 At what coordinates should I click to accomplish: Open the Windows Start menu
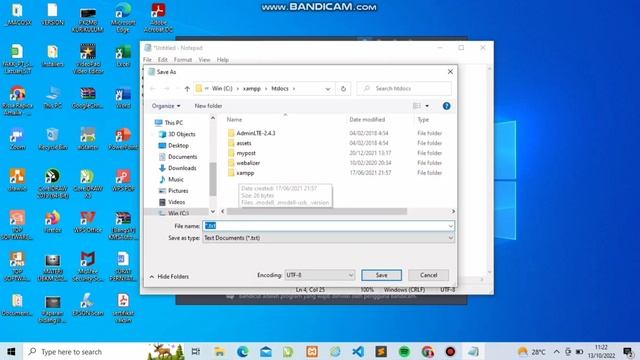pyautogui.click(x=11, y=351)
